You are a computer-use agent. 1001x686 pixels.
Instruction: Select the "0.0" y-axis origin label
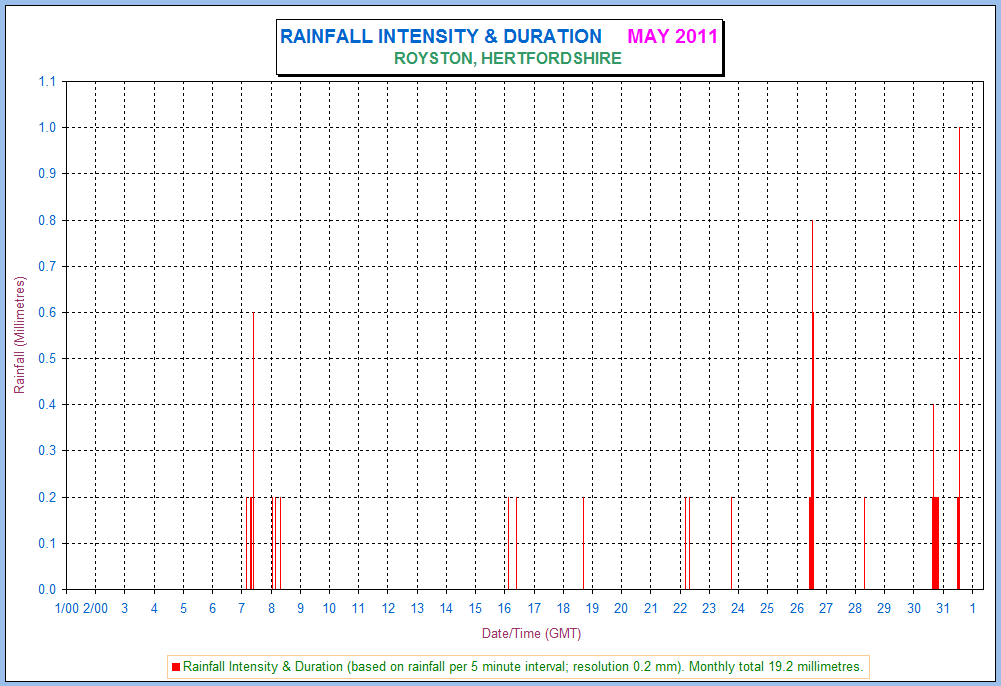click(47, 589)
